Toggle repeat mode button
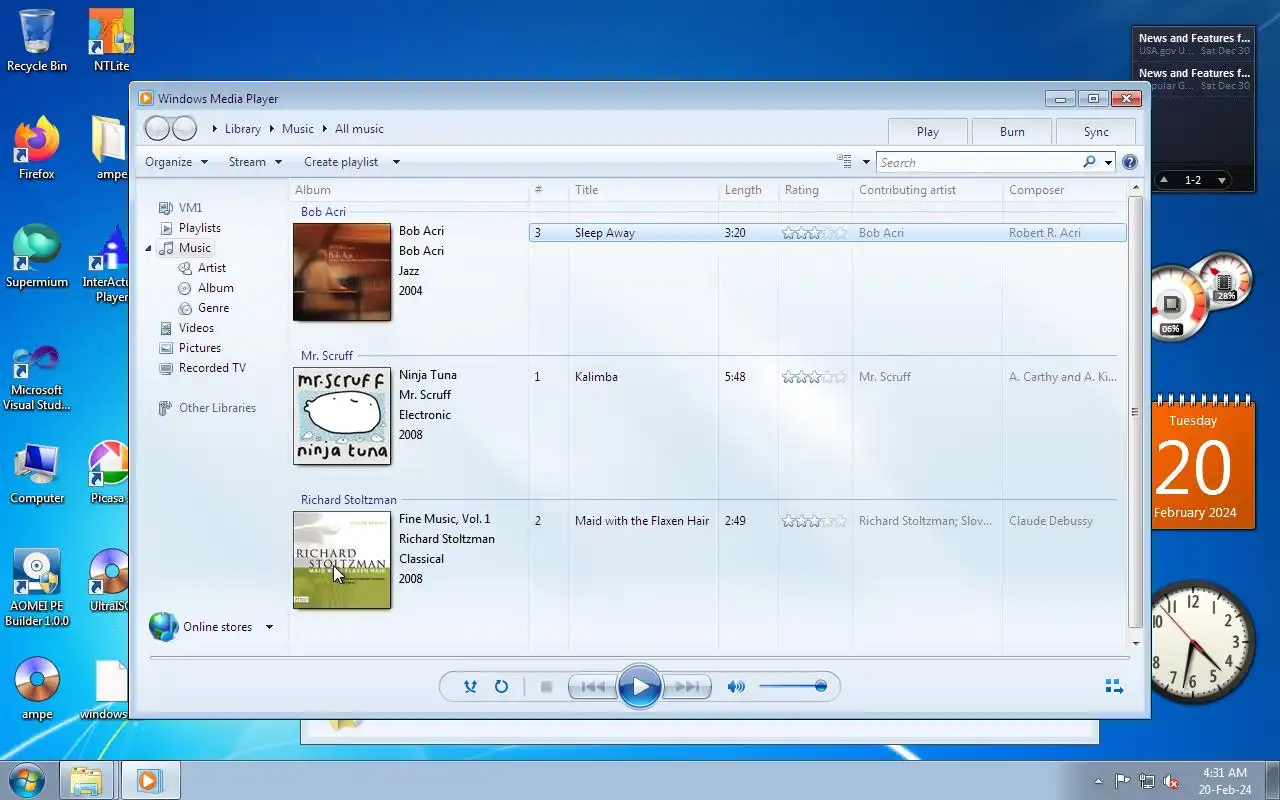Viewport: 1280px width, 800px height. (x=502, y=687)
